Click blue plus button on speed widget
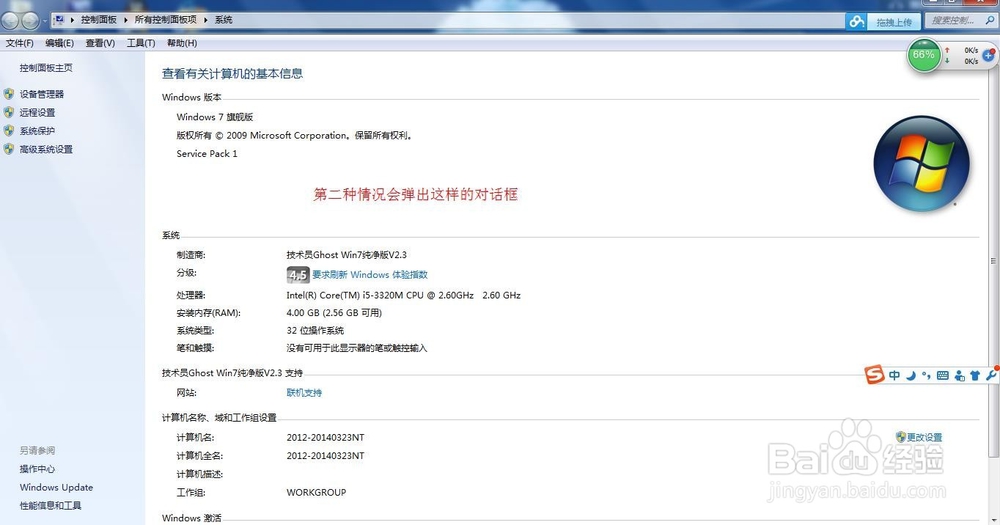 pyautogui.click(x=989, y=55)
